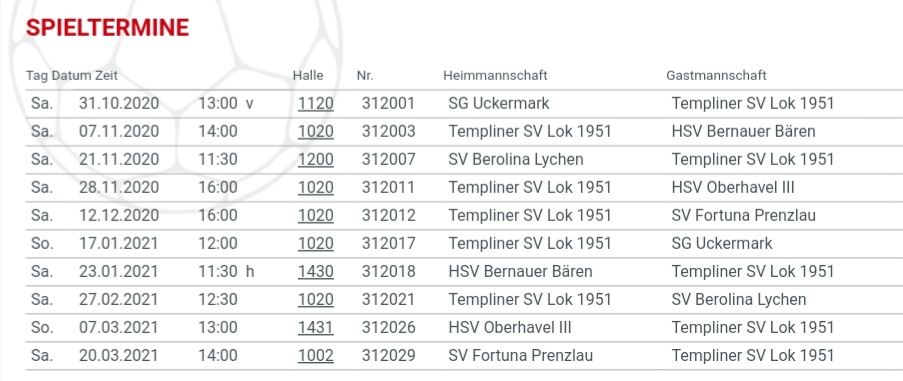The height and width of the screenshot is (381, 903).
Task: Open hall link 1120 for SG Uckermark game
Action: point(316,104)
